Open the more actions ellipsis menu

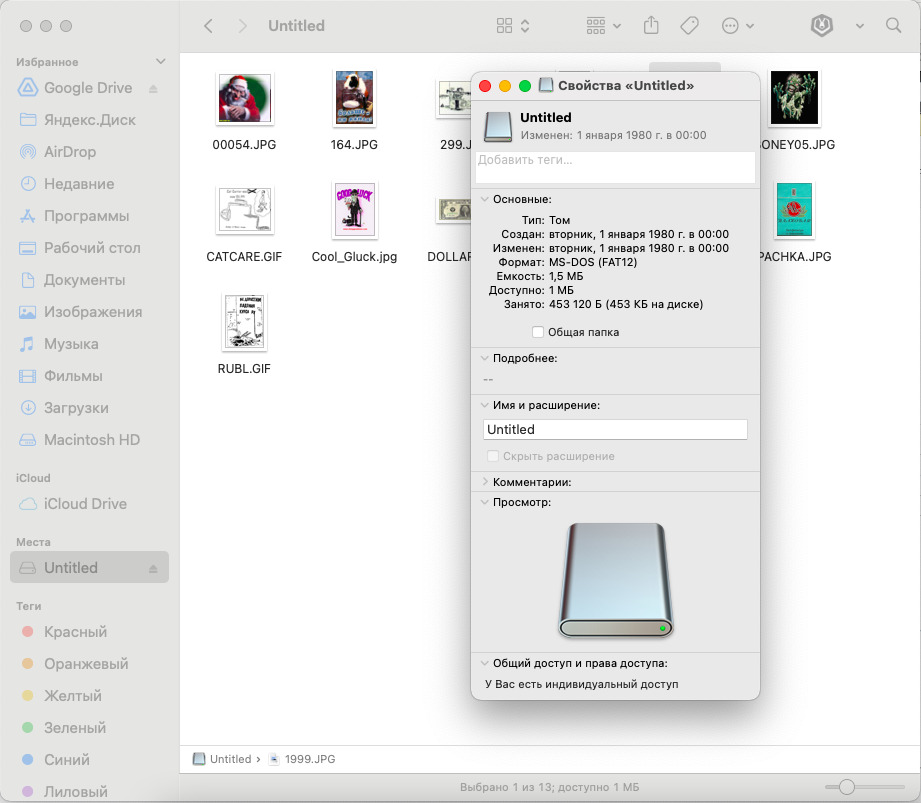[737, 26]
